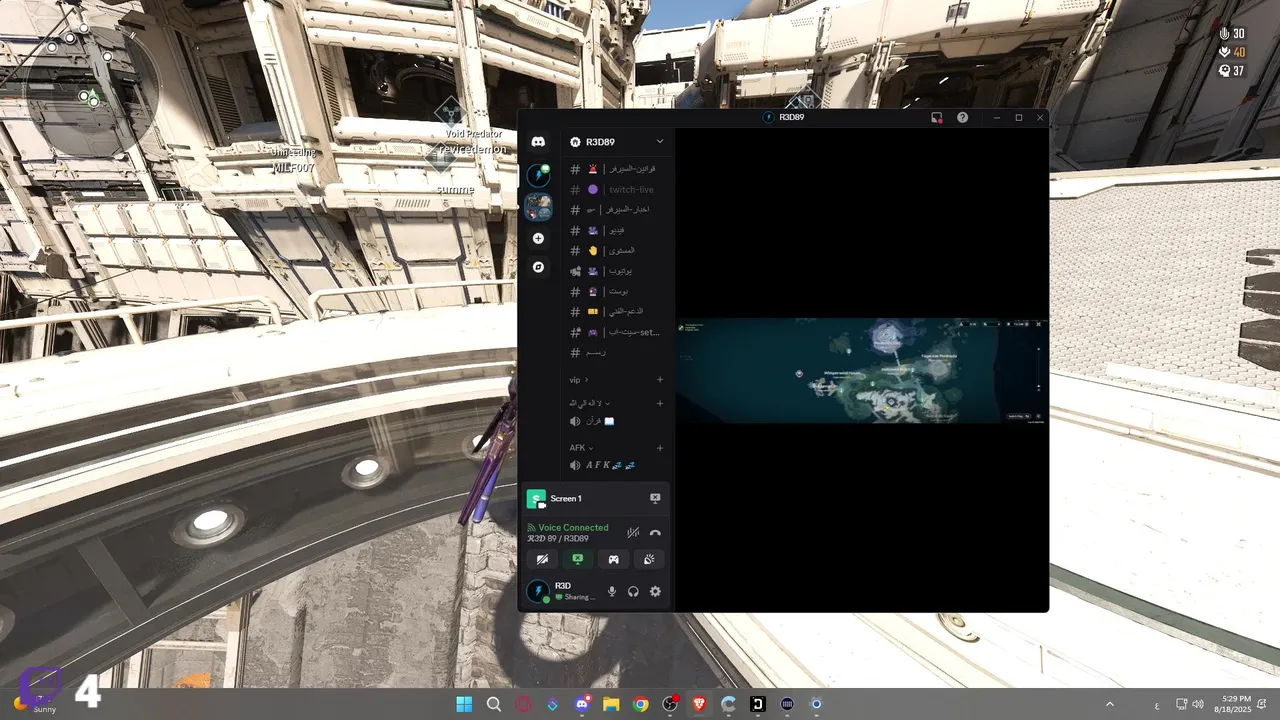Toggle noise suppression icon
The width and height of the screenshot is (1280, 720).
point(632,533)
